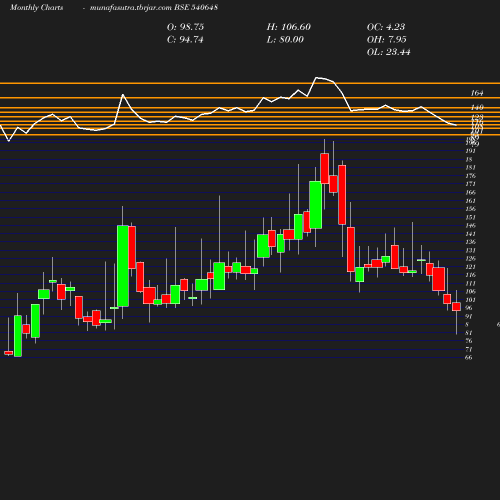500x500 pixels.
Task: Click the OL: 23.44 reading
Action: tap(389, 52)
